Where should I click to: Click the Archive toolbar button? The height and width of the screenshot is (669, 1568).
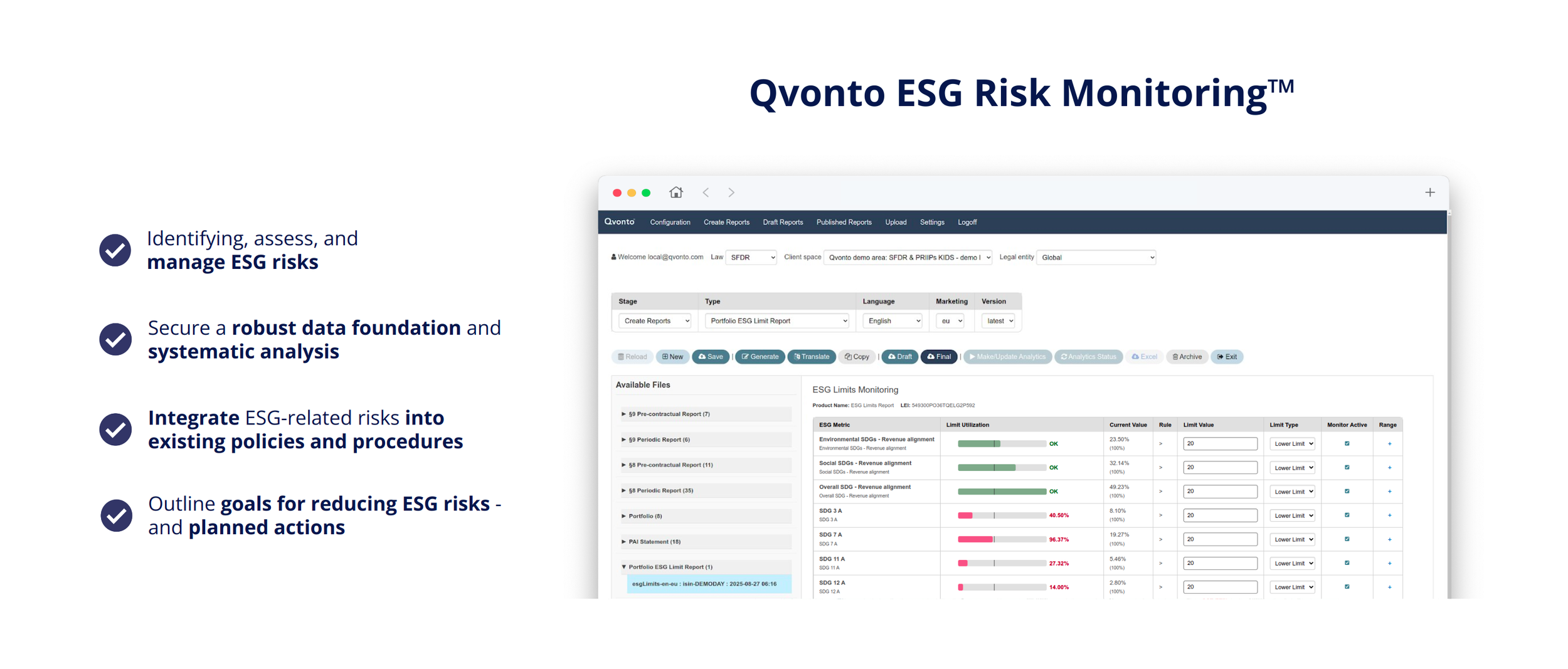pos(1187,357)
